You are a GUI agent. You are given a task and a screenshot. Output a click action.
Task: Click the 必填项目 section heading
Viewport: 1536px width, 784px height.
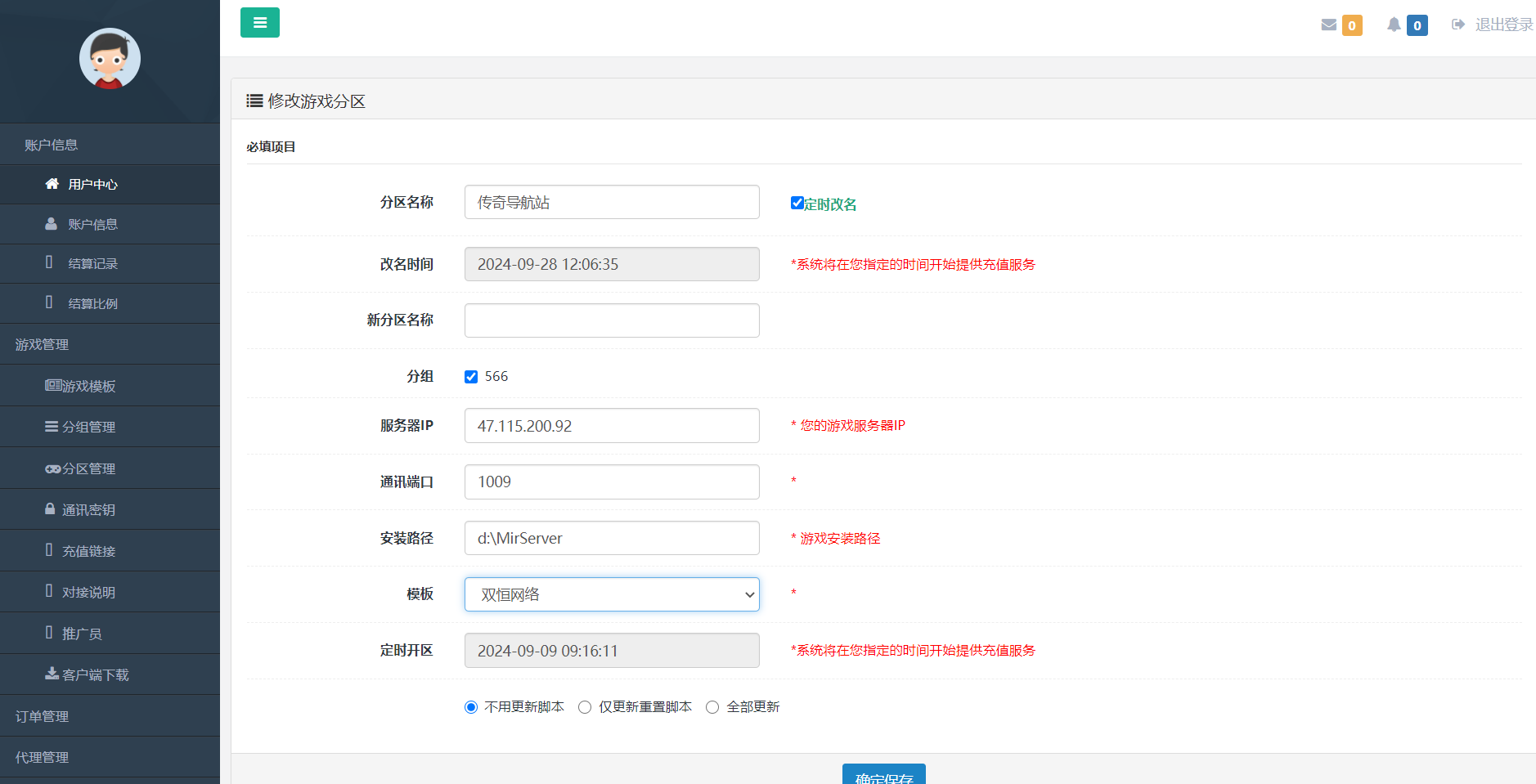point(271,146)
